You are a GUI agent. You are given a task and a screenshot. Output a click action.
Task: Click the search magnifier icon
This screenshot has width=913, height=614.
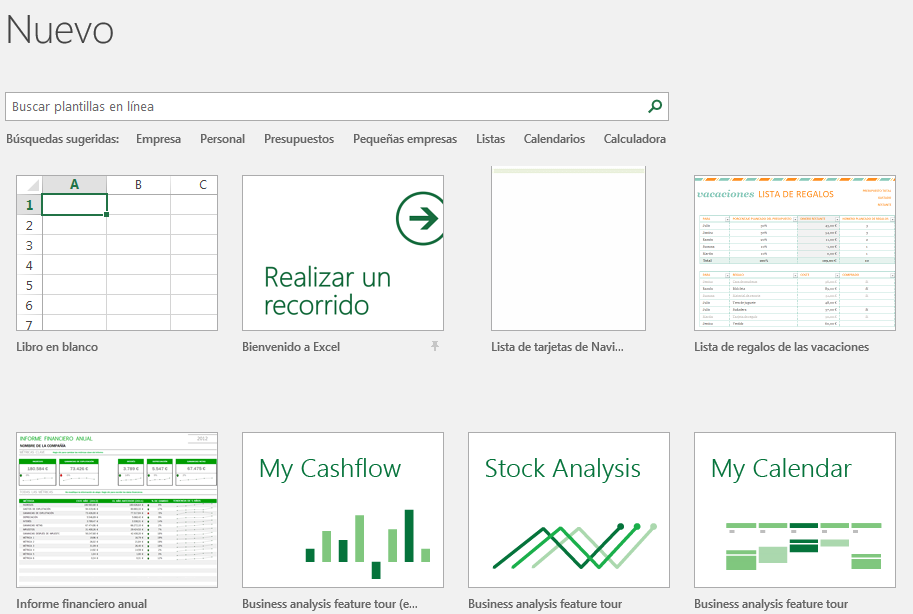655,106
